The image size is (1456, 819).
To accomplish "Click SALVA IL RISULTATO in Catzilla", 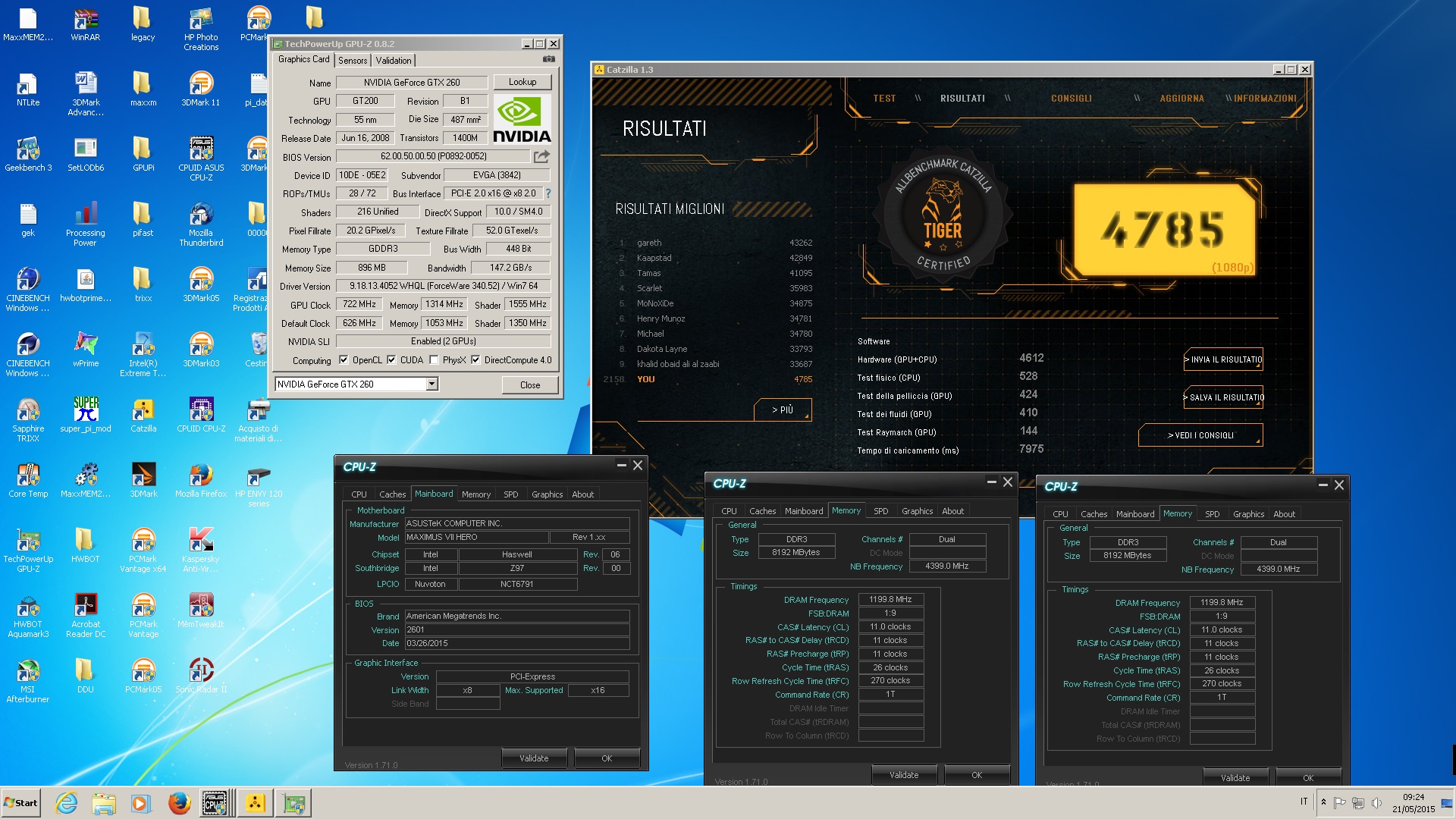I will [1223, 397].
